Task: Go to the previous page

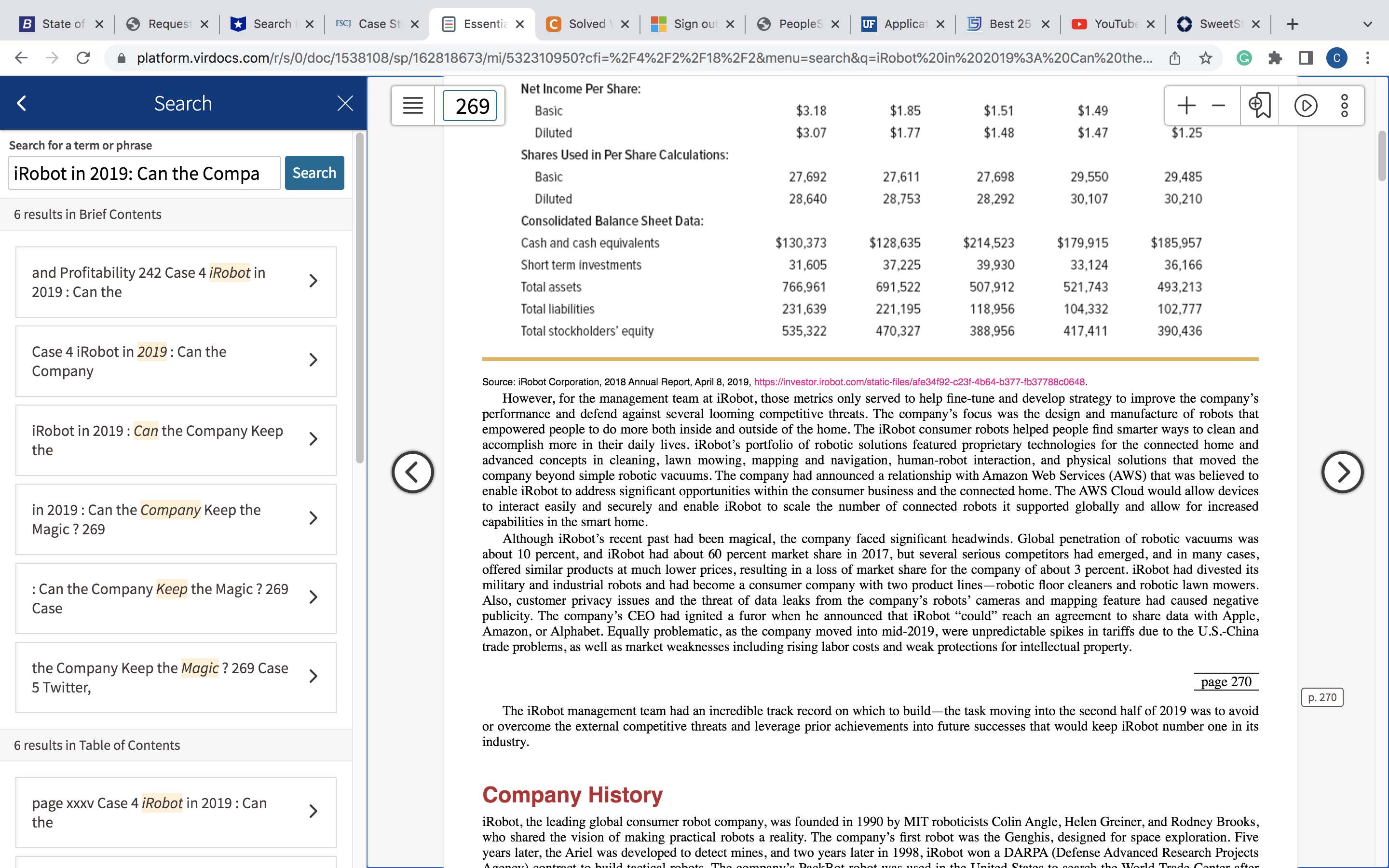Action: click(413, 472)
